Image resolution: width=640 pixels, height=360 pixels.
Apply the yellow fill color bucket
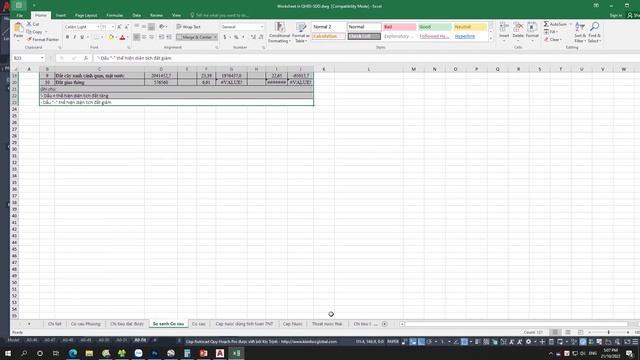click(111, 37)
